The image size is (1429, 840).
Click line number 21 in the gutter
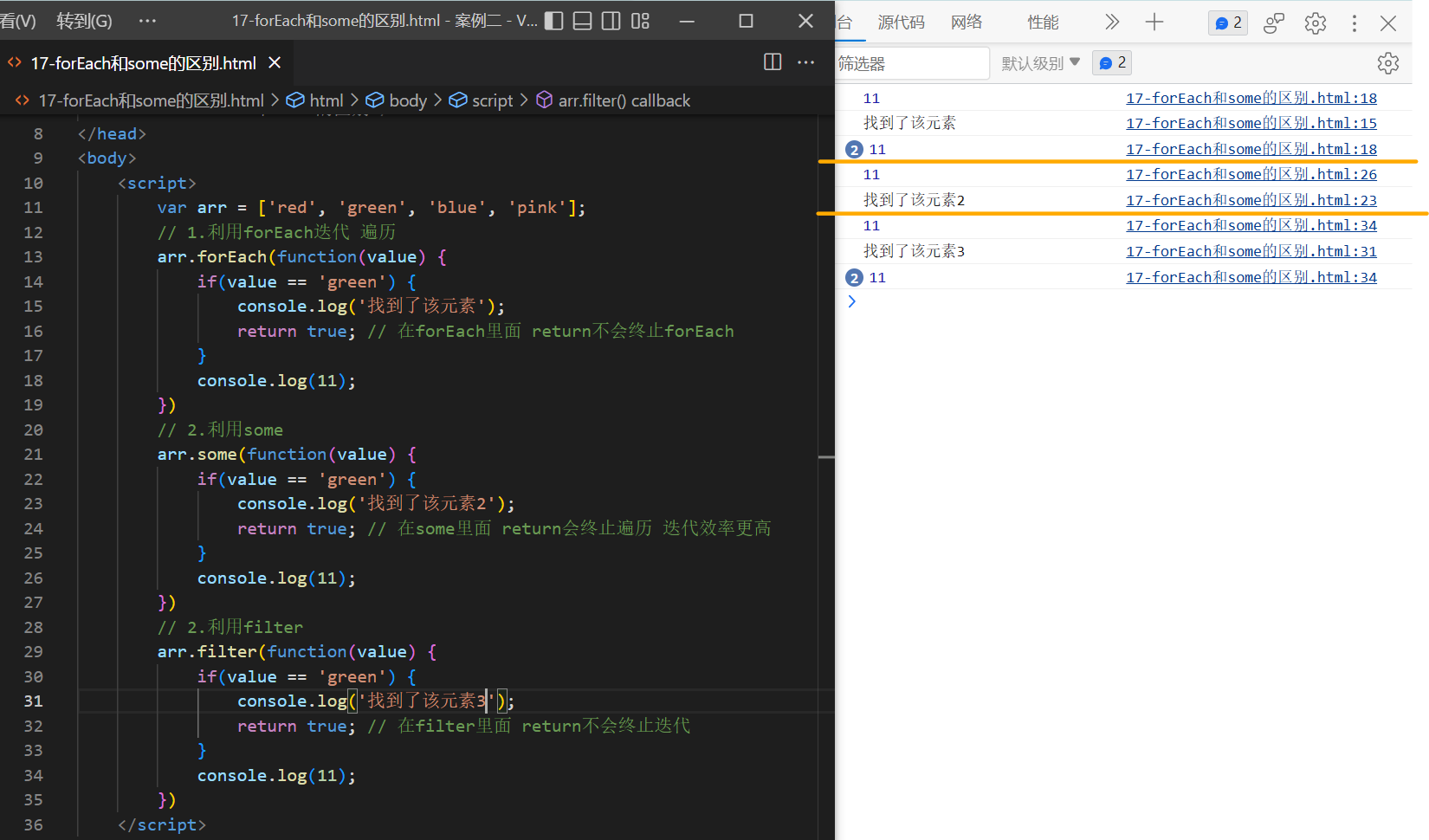[33, 455]
